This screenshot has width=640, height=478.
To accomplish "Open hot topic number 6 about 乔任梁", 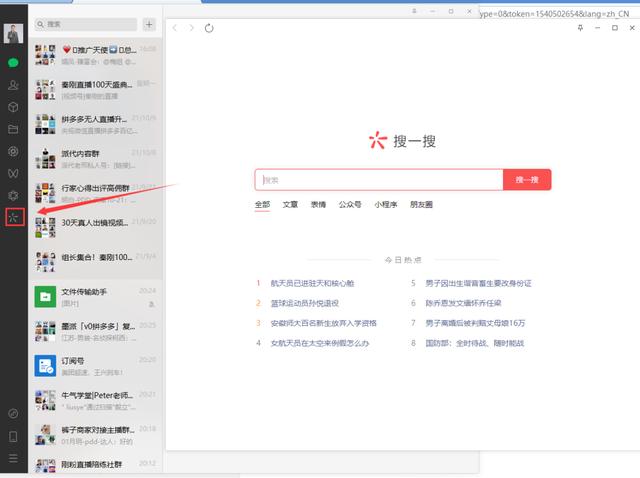I will 463,303.
